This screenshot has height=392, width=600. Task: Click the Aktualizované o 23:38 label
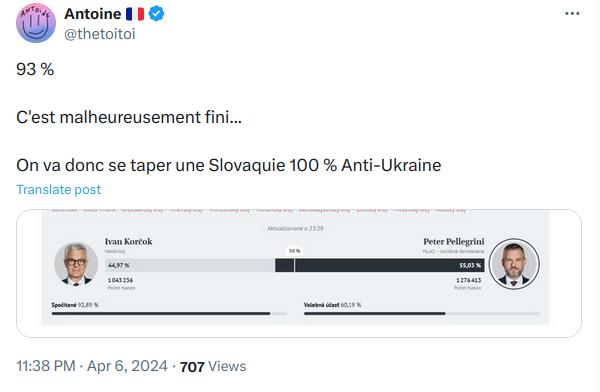(x=295, y=229)
